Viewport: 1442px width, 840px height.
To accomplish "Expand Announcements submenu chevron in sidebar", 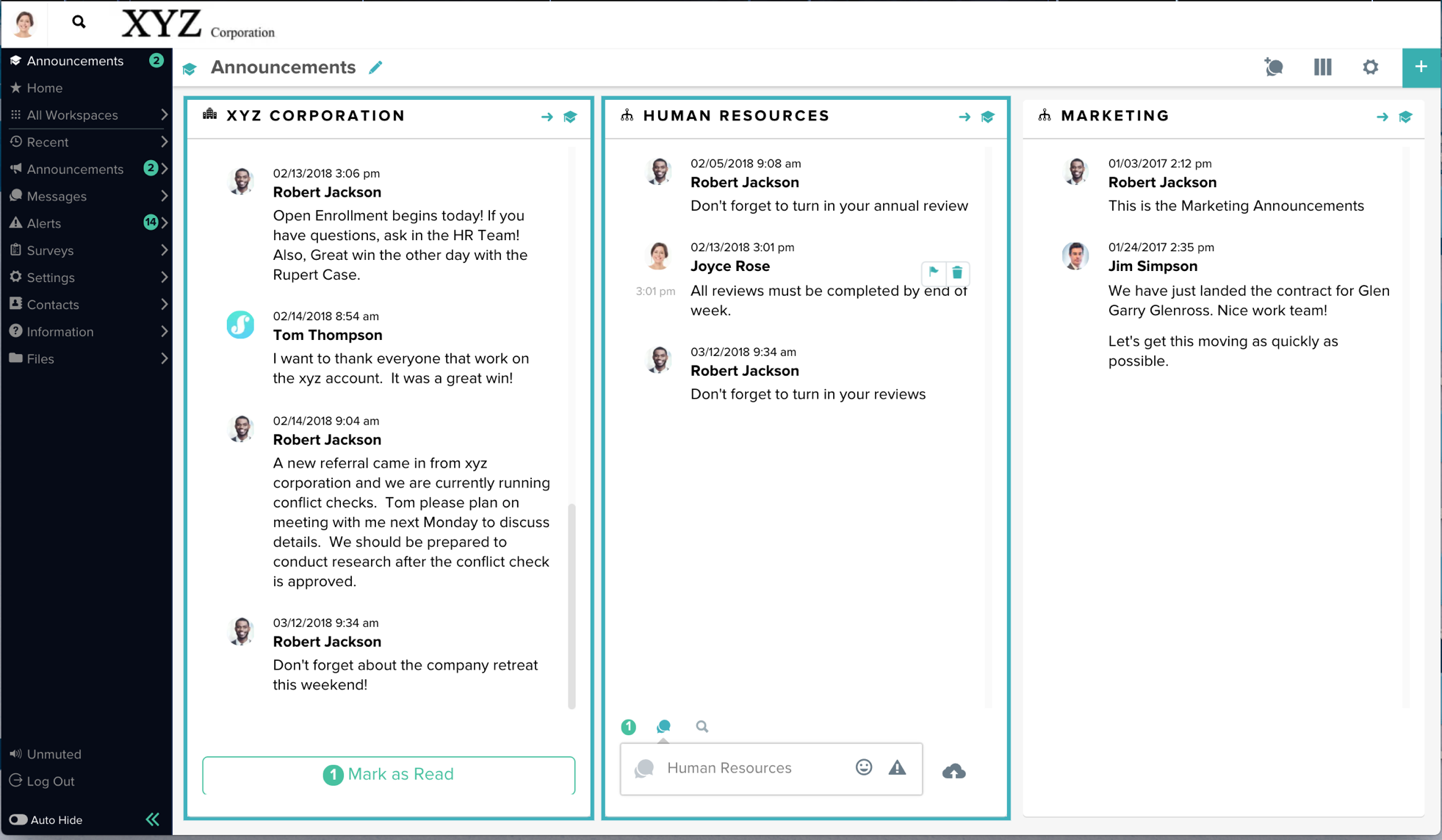I will [x=164, y=169].
